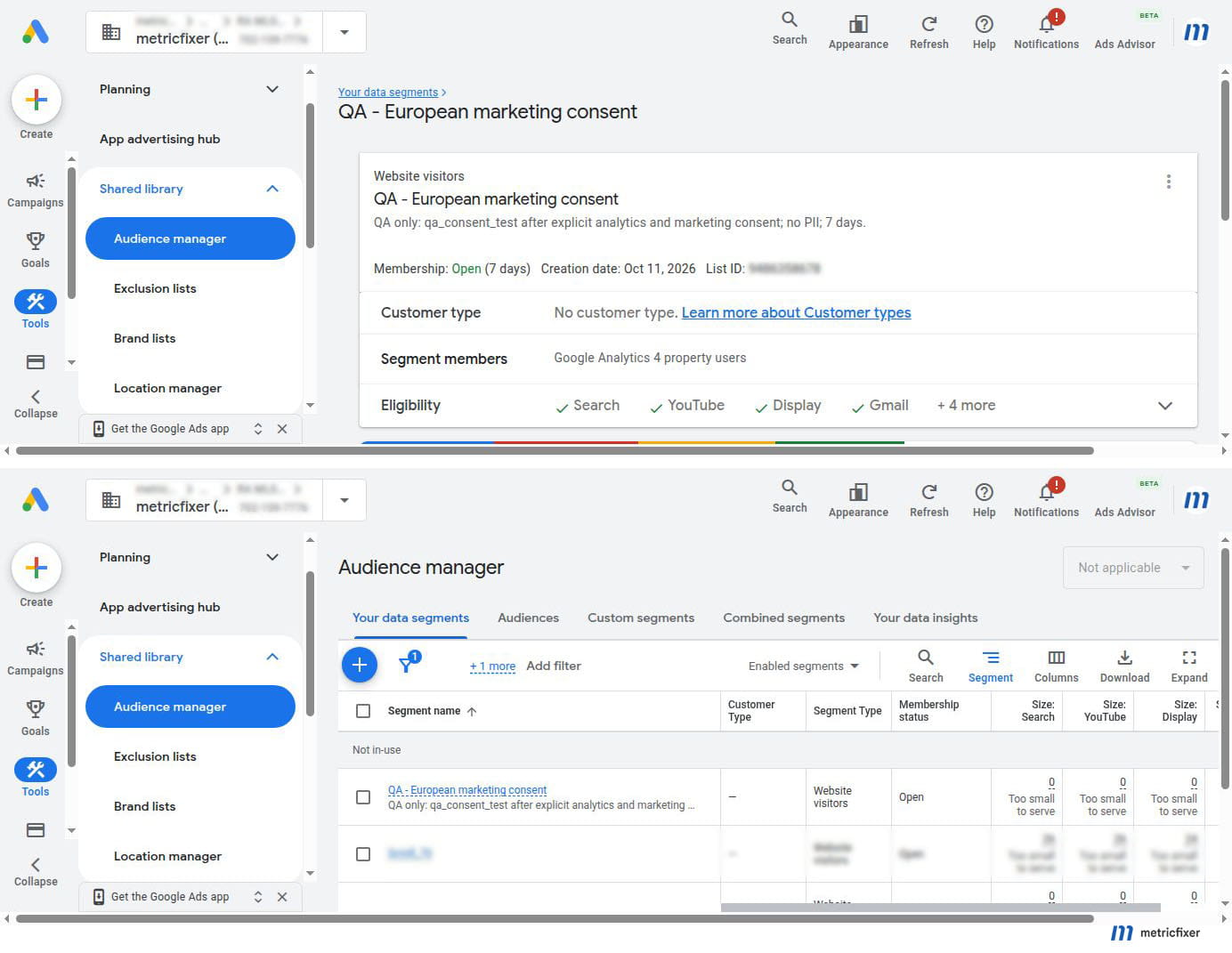This screenshot has height=953, width=1232.
Task: Click the Expand icon in table toolbar
Action: pyautogui.click(x=1189, y=666)
